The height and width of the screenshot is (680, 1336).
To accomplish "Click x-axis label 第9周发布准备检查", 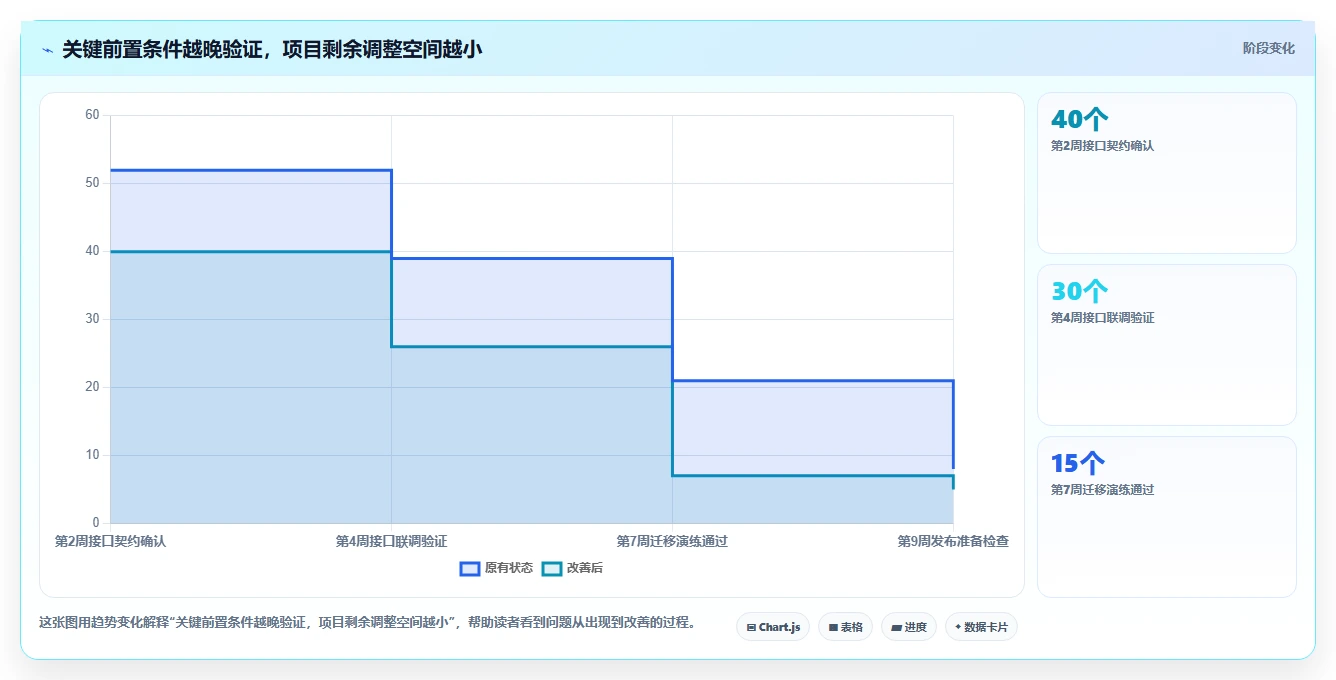I will (x=953, y=541).
